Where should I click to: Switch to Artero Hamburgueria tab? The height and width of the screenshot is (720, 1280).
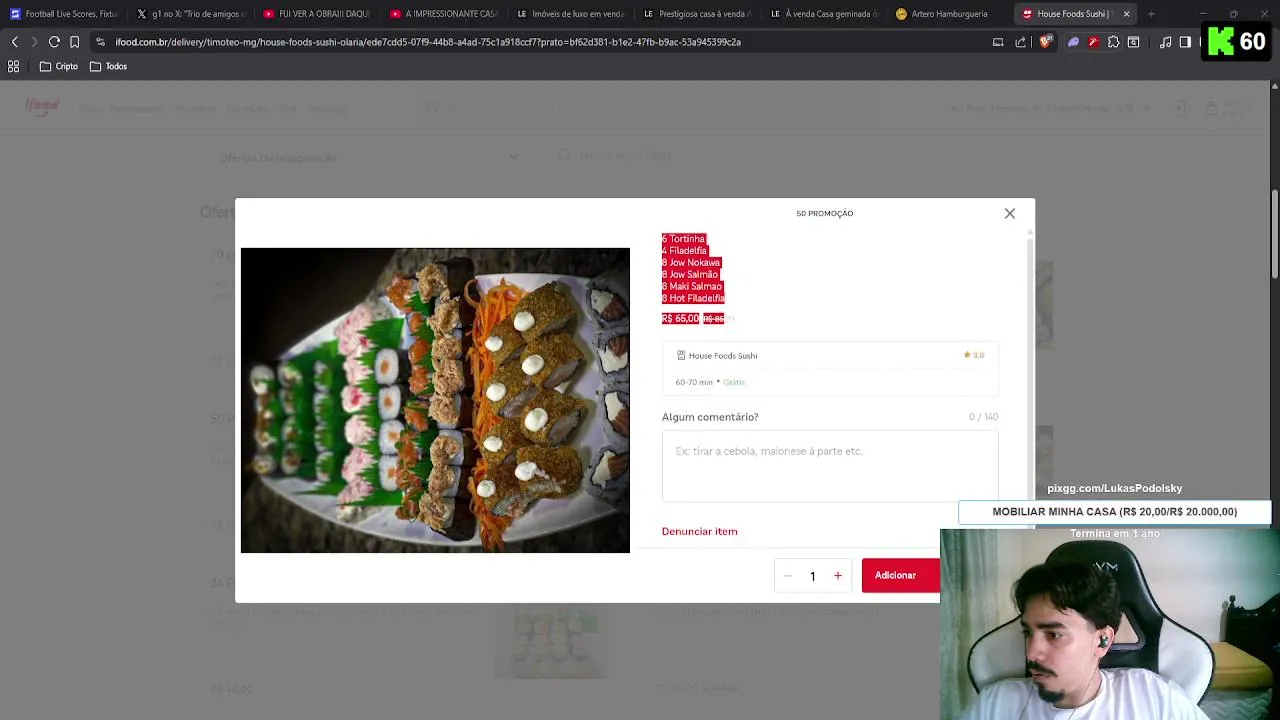[951, 14]
